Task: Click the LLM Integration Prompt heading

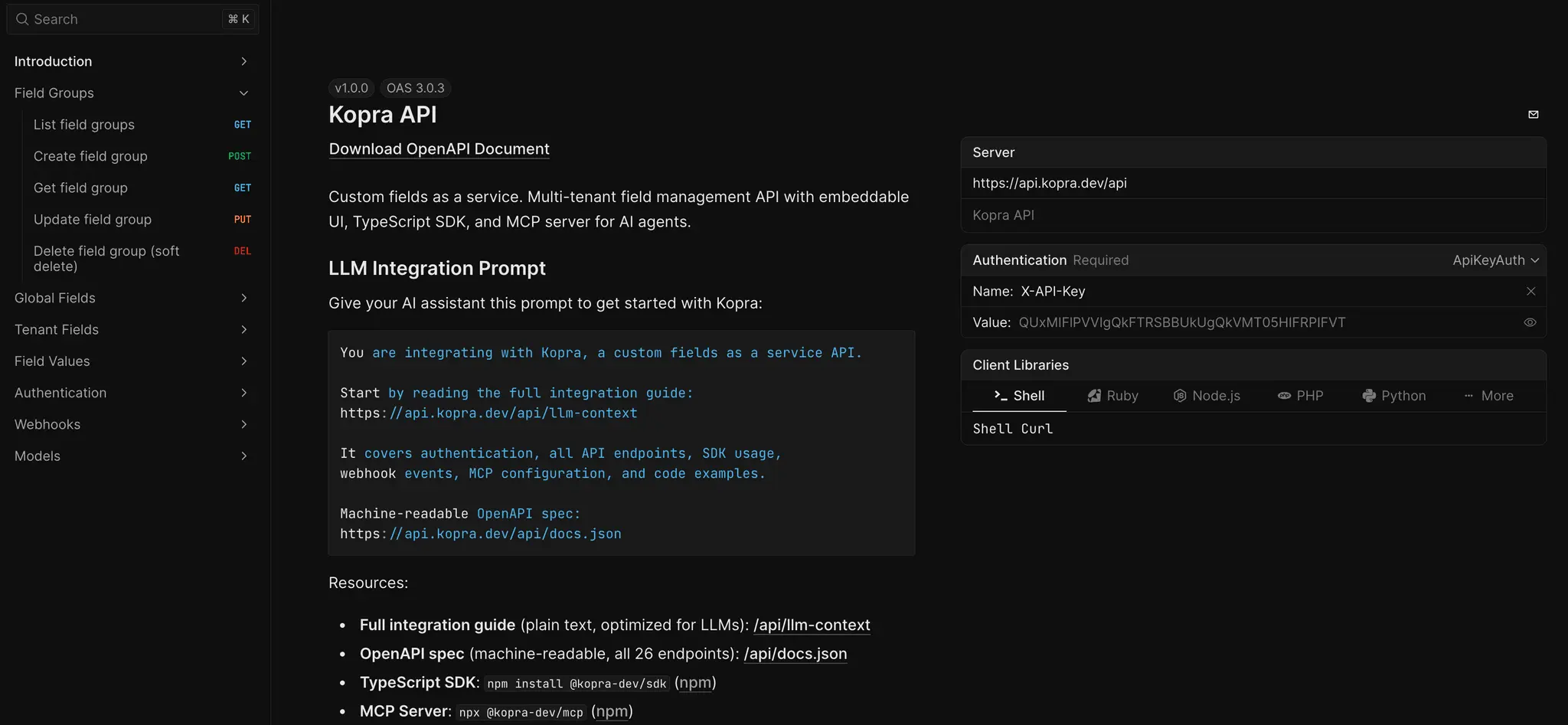Action: coord(436,268)
